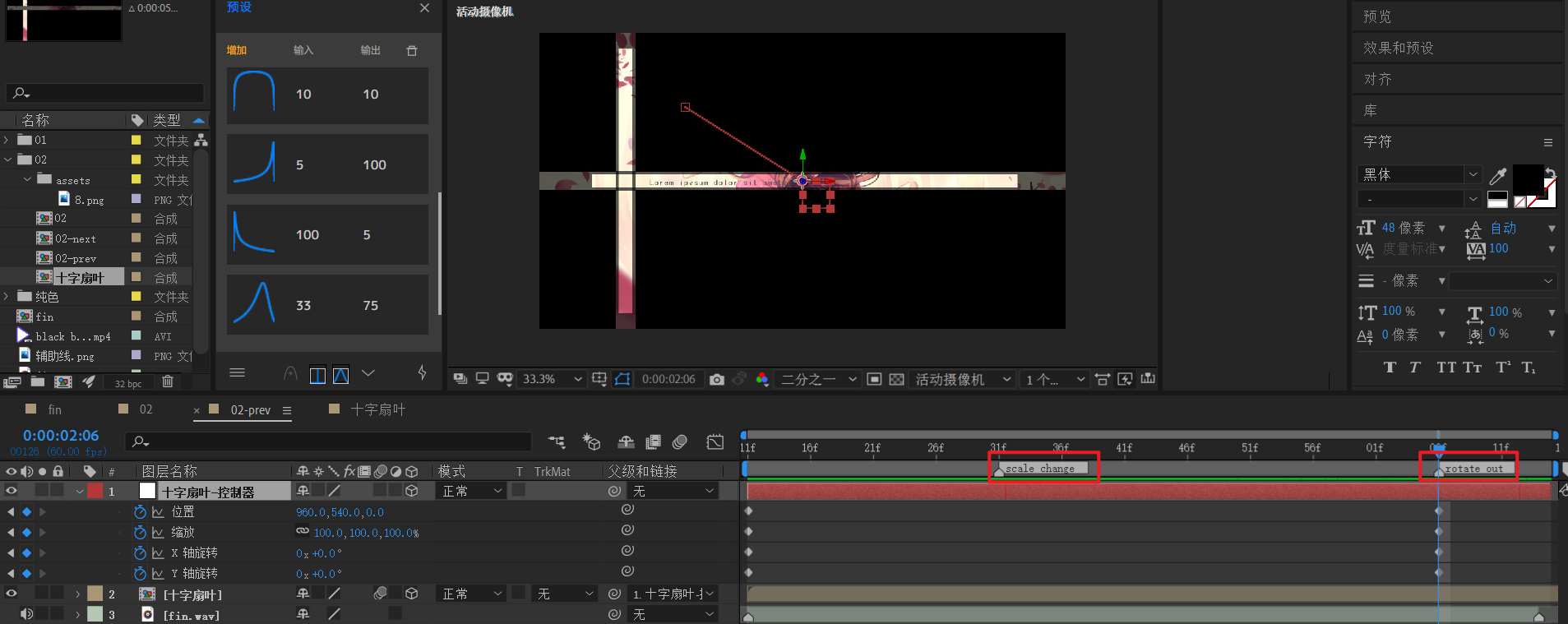
Task: Click the 增加 button in preset panel
Action: [237, 50]
